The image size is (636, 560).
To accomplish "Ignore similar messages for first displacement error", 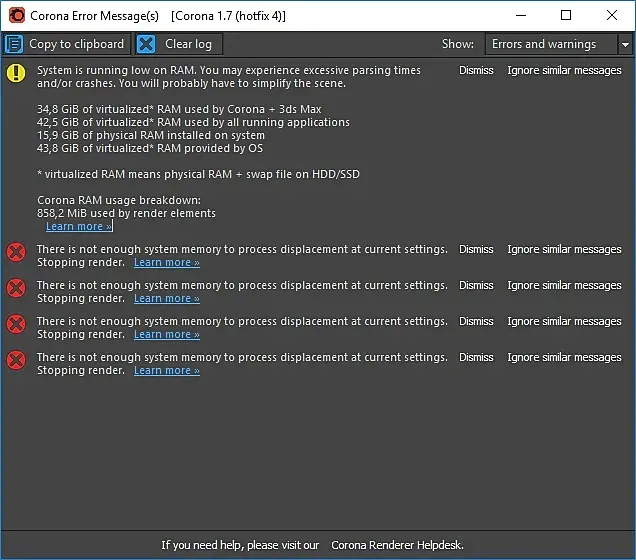I will [x=564, y=249].
